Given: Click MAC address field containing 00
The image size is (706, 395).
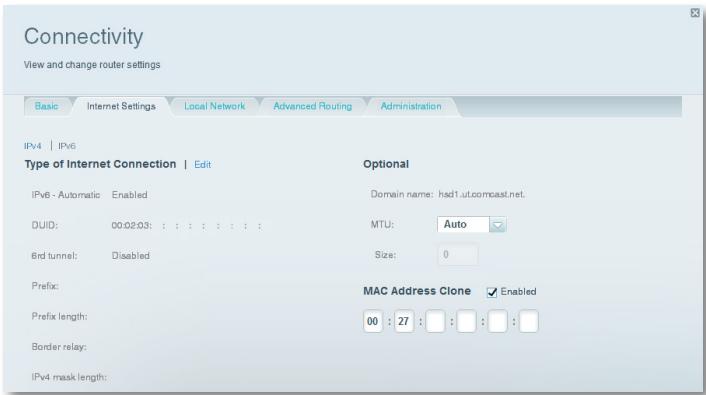Looking at the screenshot, I should click(x=373, y=322).
